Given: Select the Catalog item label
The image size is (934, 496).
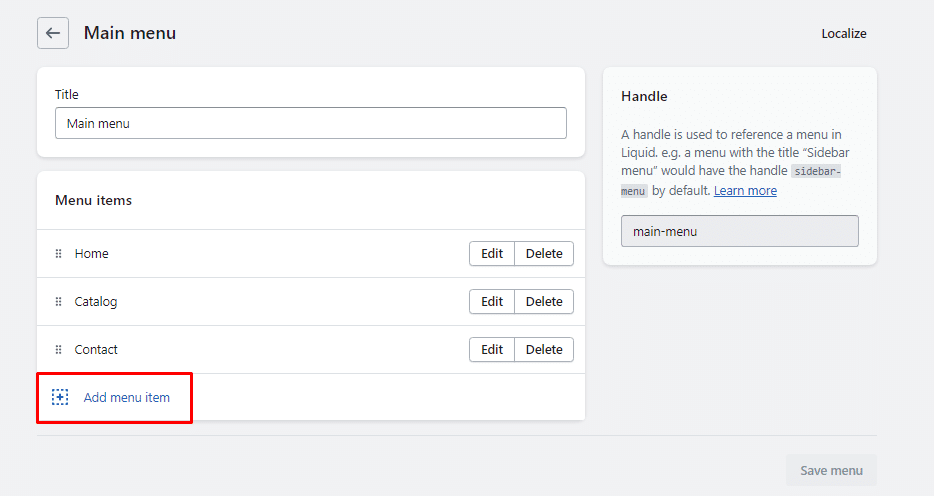Looking at the screenshot, I should click(x=96, y=302).
